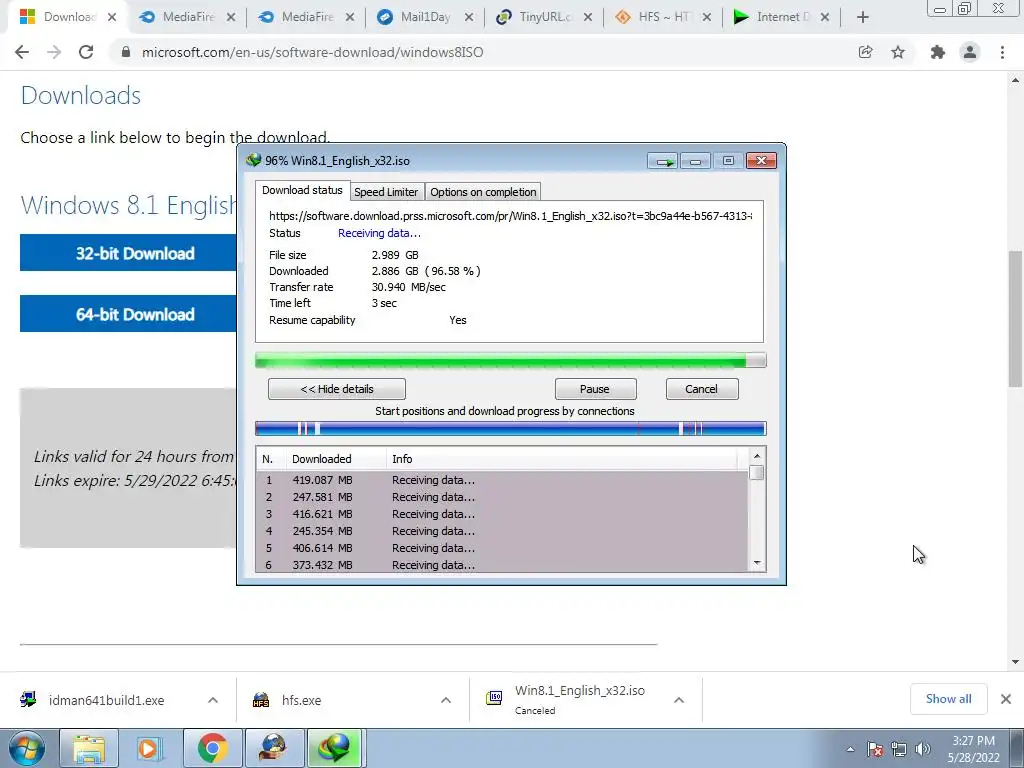Click the volume speaker tray icon
The width and height of the screenshot is (1024, 768).
pos(923,749)
